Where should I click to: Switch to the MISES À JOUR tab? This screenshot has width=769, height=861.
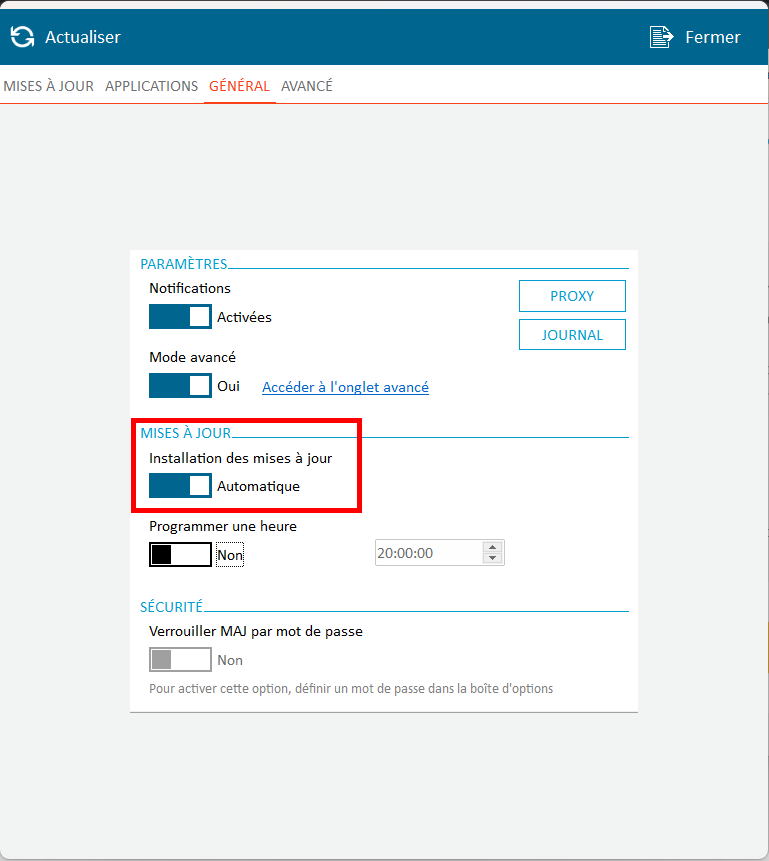[x=48, y=86]
